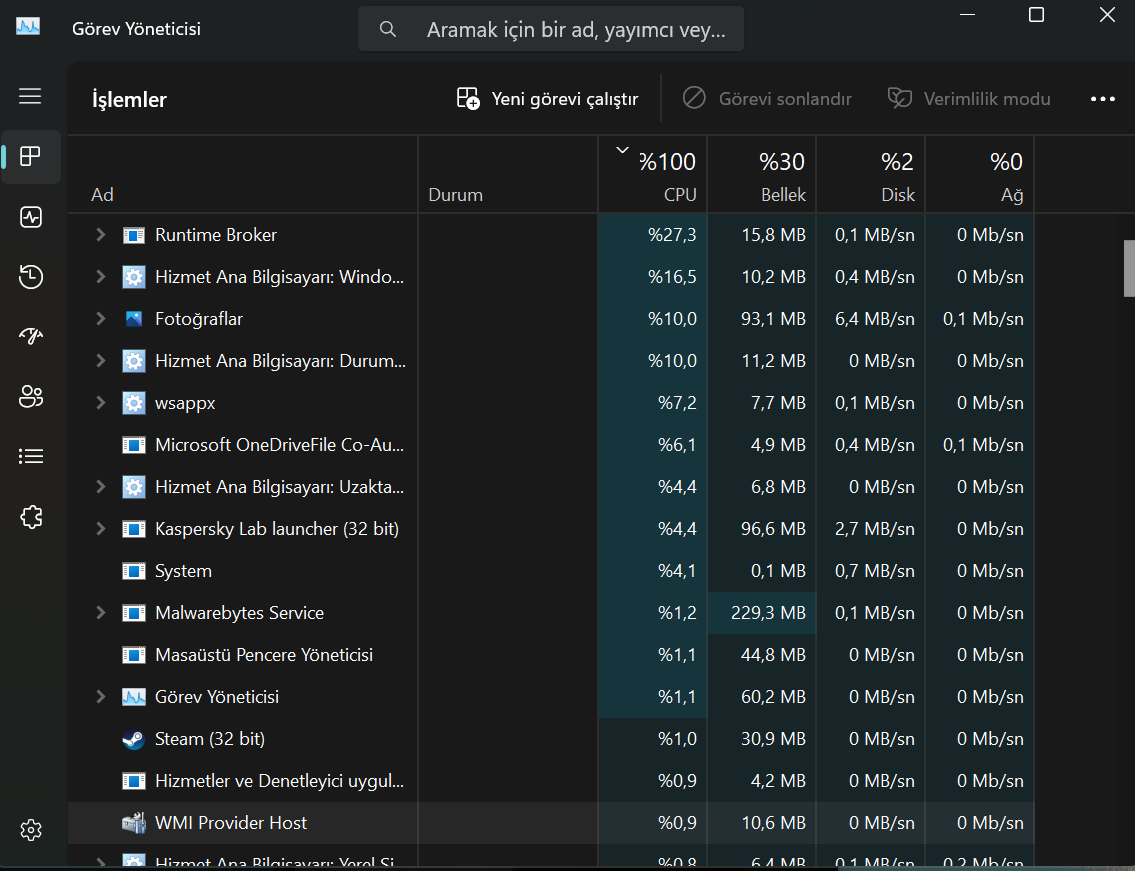
Task: Click the vertical scrollbar thumb
Action: pos(1128,269)
